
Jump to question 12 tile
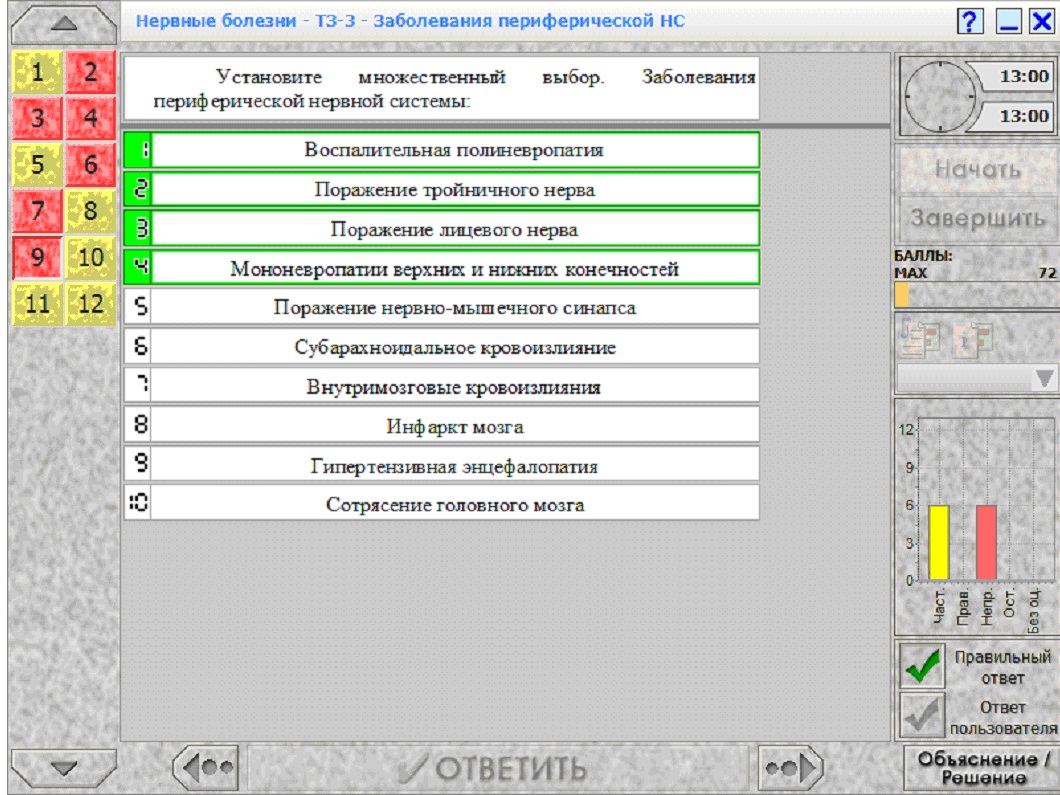coord(91,304)
